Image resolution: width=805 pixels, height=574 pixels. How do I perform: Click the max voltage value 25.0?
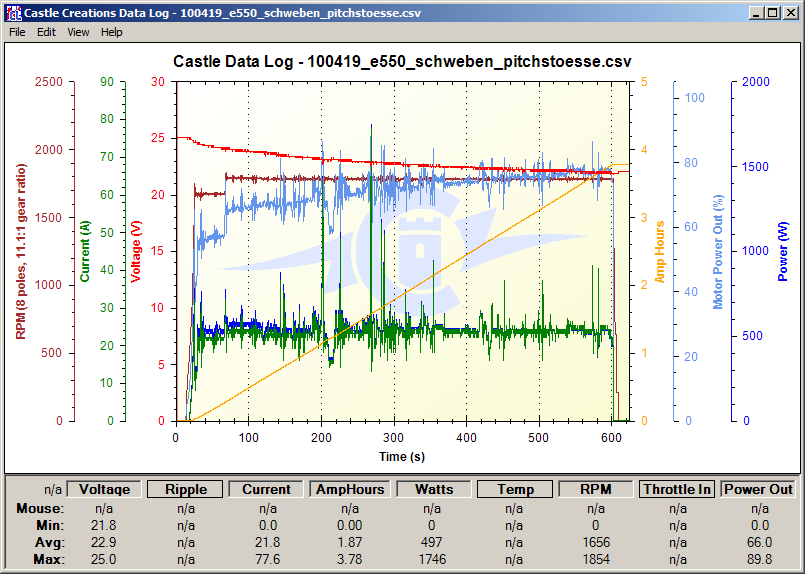(103, 559)
